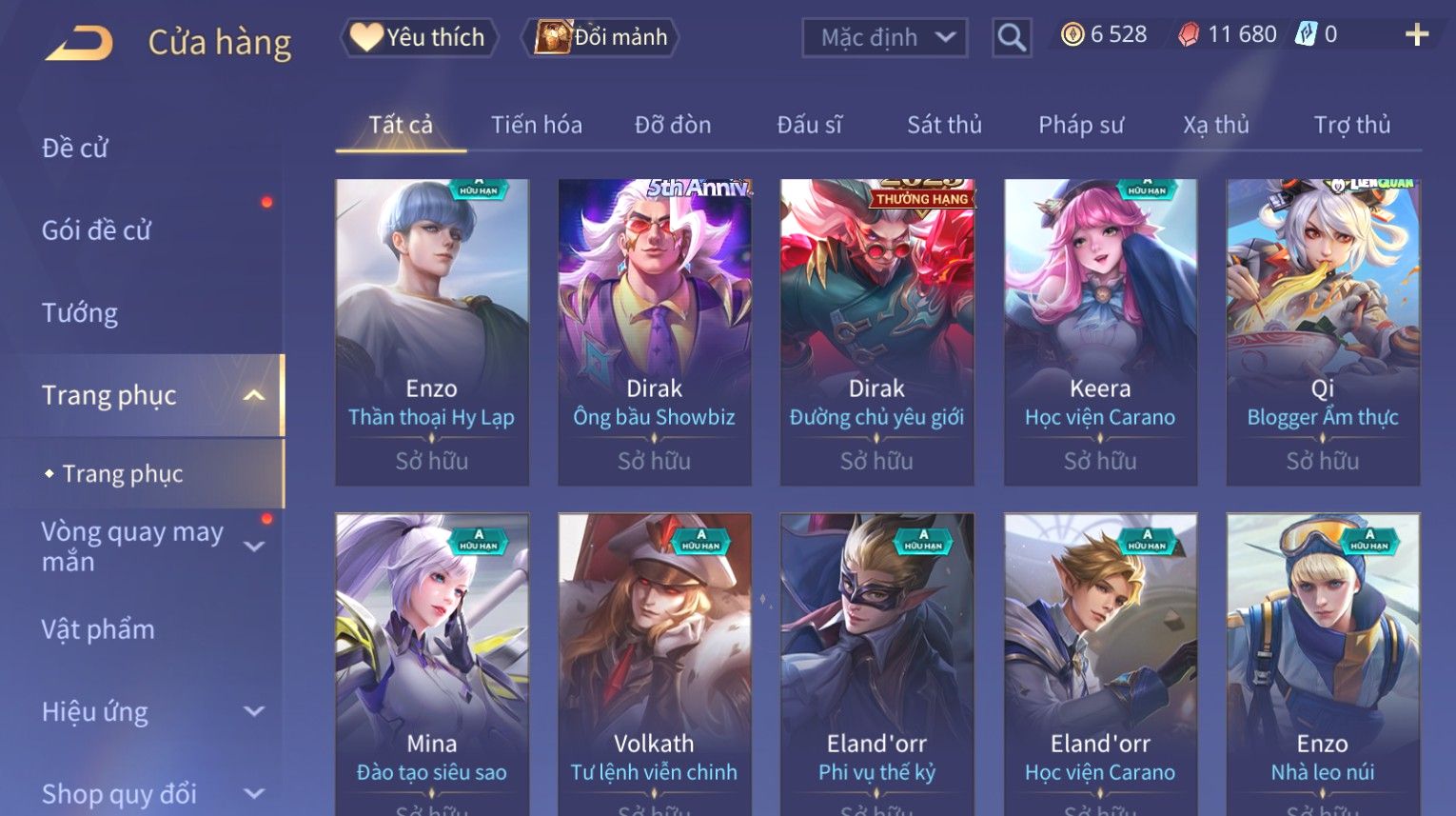The image size is (1456, 816).
Task: Click the red ruby currency icon
Action: (x=1189, y=35)
